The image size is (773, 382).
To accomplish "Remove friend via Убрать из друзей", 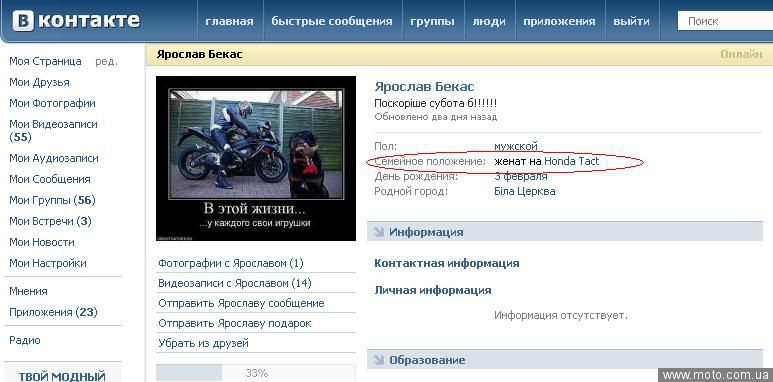I will point(203,343).
